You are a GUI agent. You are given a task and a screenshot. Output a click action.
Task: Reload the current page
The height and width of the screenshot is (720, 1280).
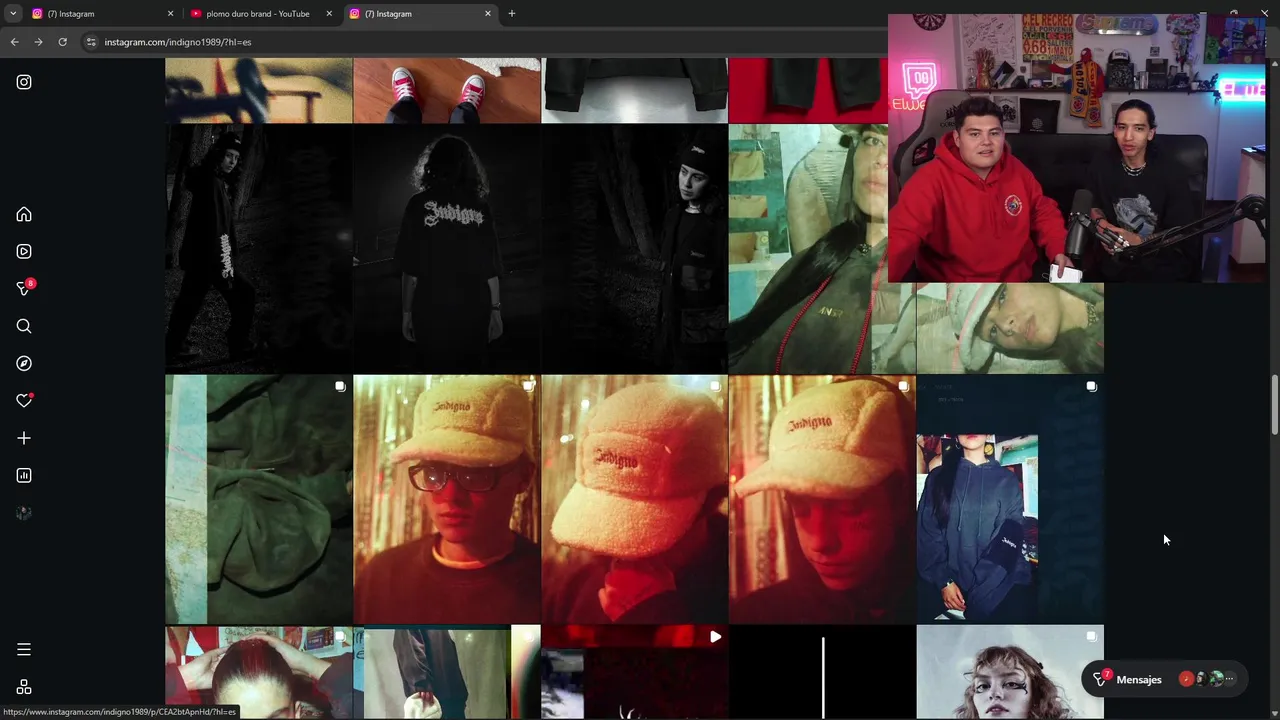click(x=62, y=42)
